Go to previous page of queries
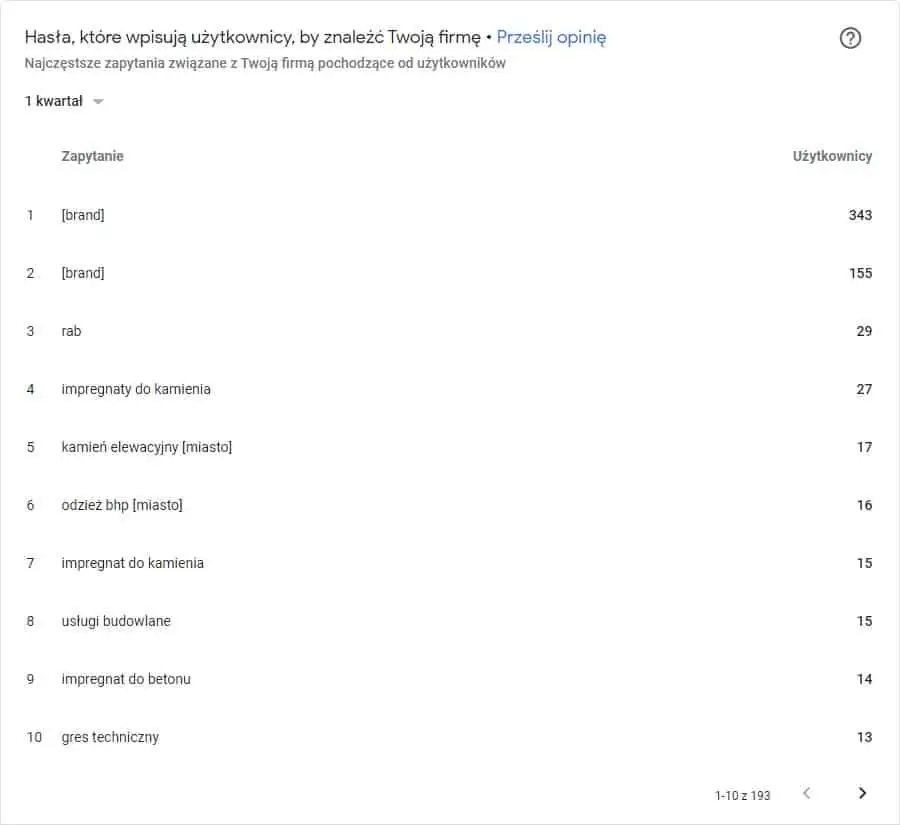The height and width of the screenshot is (825, 900). coord(806,793)
